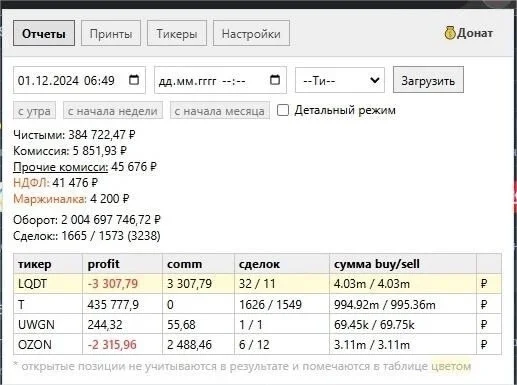
Task: Click the Маржиналка label
Action: [50, 199]
